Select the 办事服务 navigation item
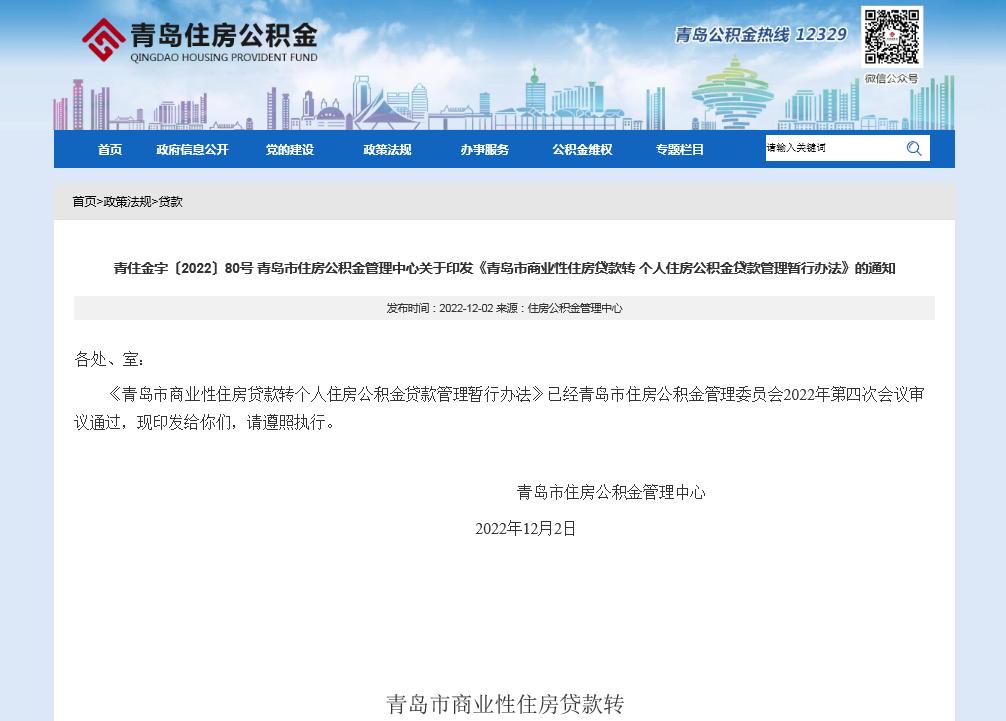The image size is (1006, 721). [x=483, y=149]
